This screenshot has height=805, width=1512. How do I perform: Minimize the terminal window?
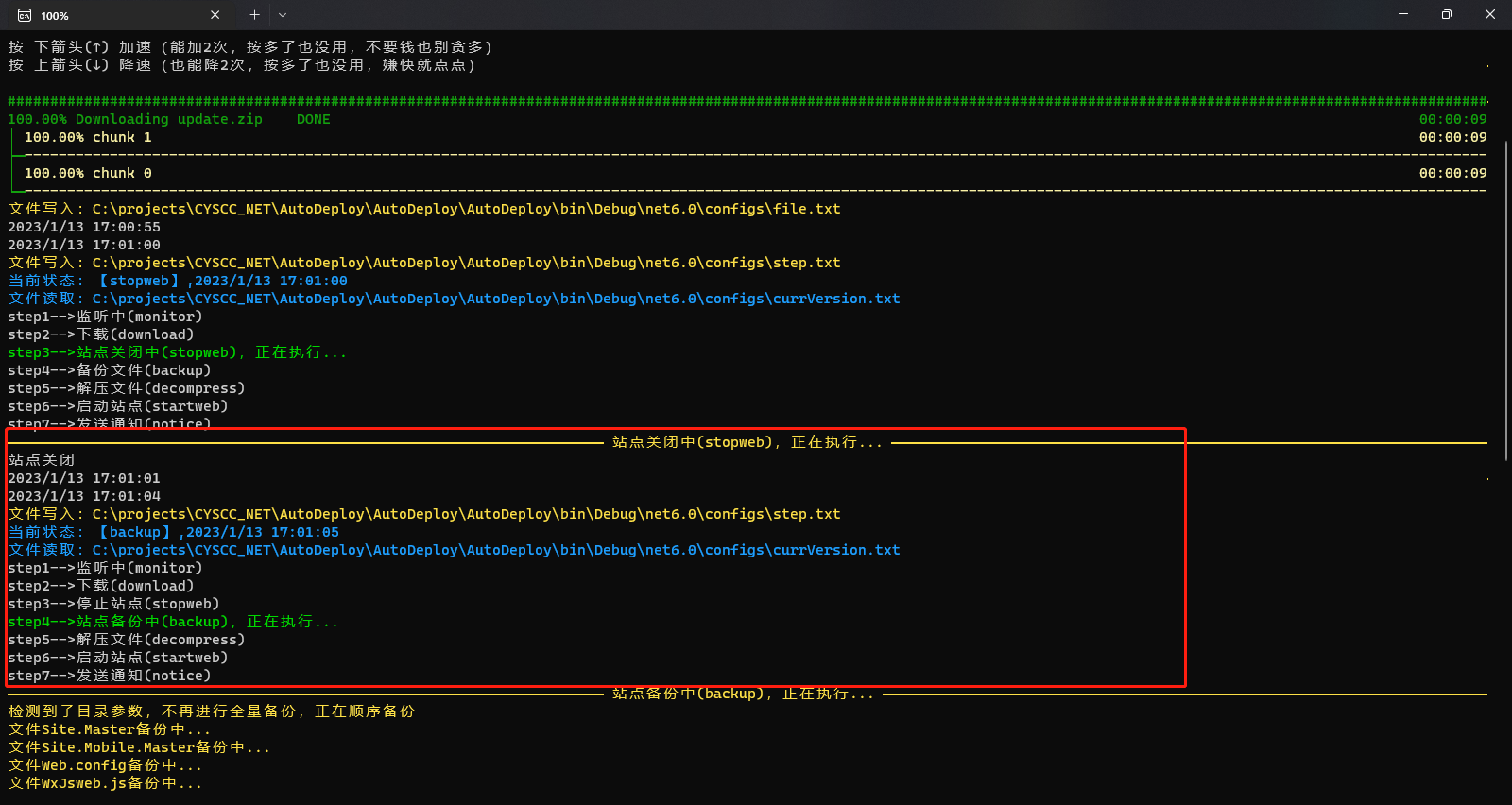coord(1403,14)
